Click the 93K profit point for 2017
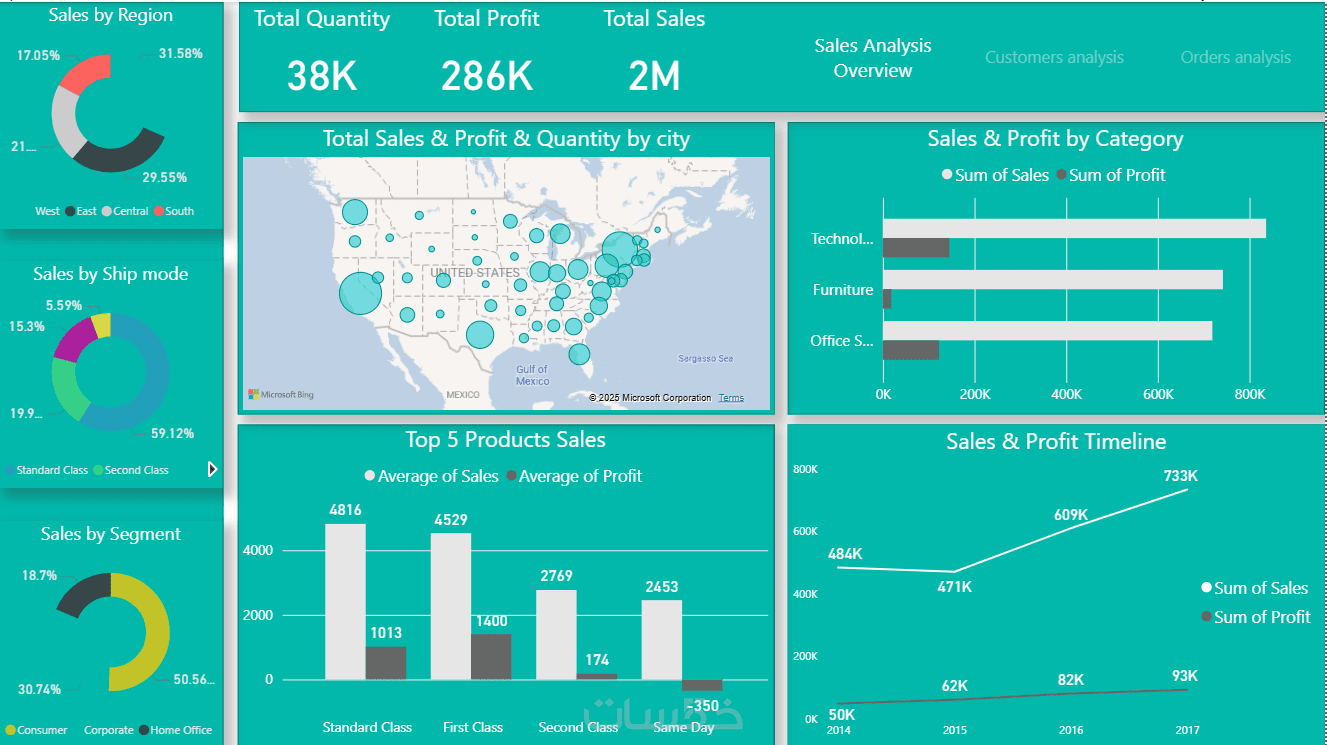 tap(1187, 690)
